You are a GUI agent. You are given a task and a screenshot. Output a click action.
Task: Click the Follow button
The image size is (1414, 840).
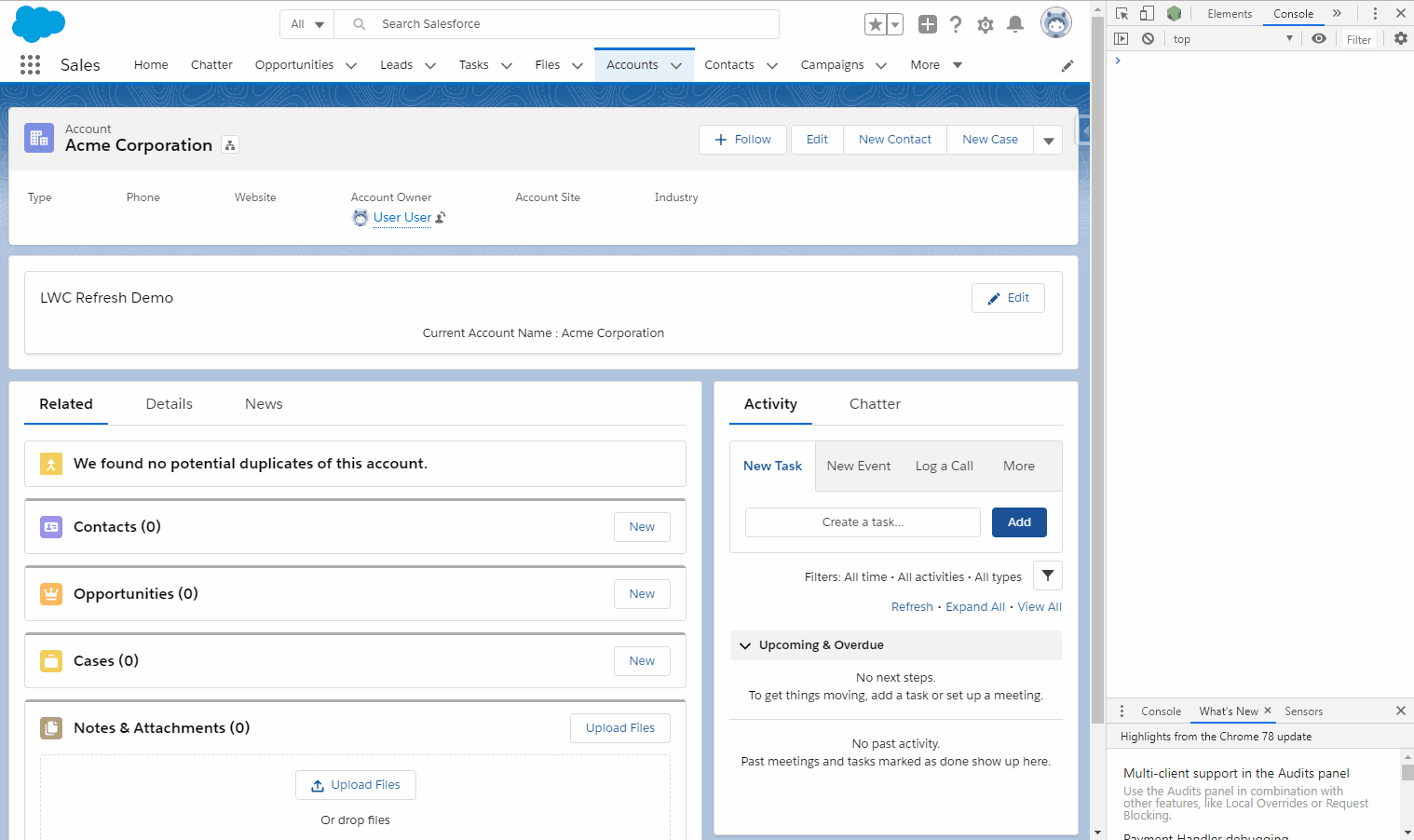[x=742, y=140]
